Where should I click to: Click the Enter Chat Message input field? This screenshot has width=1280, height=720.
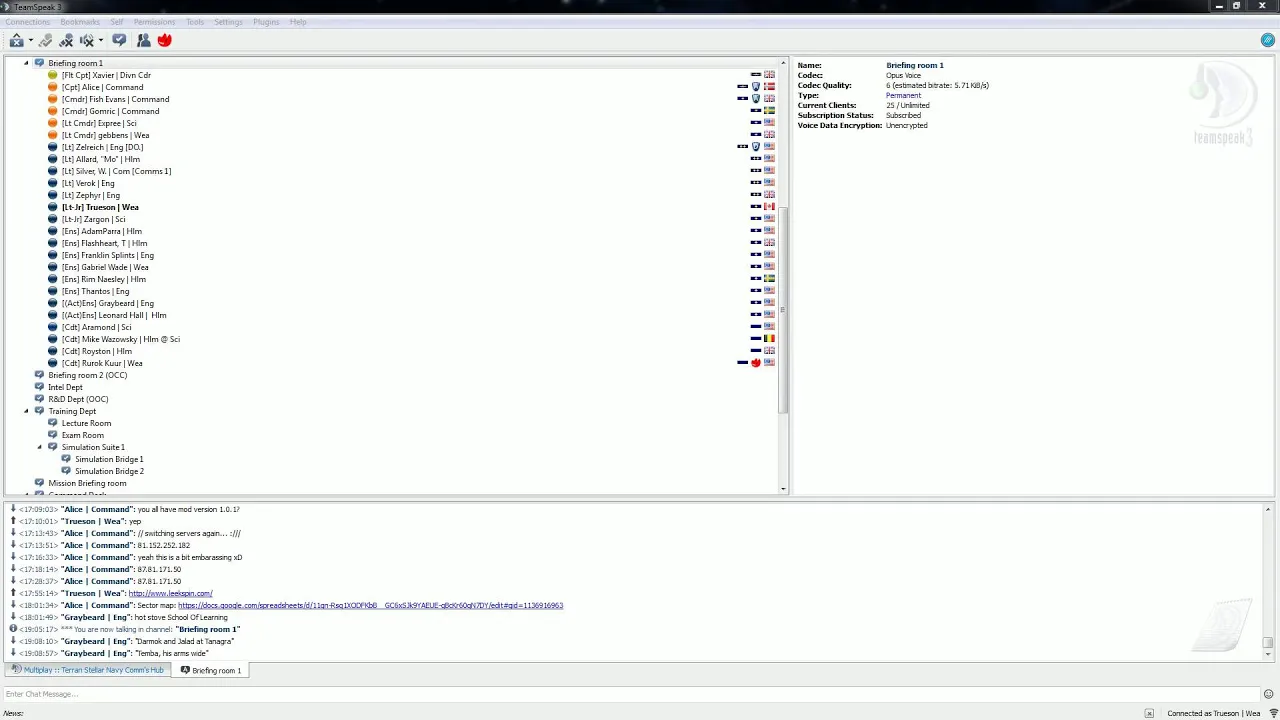[x=630, y=694]
